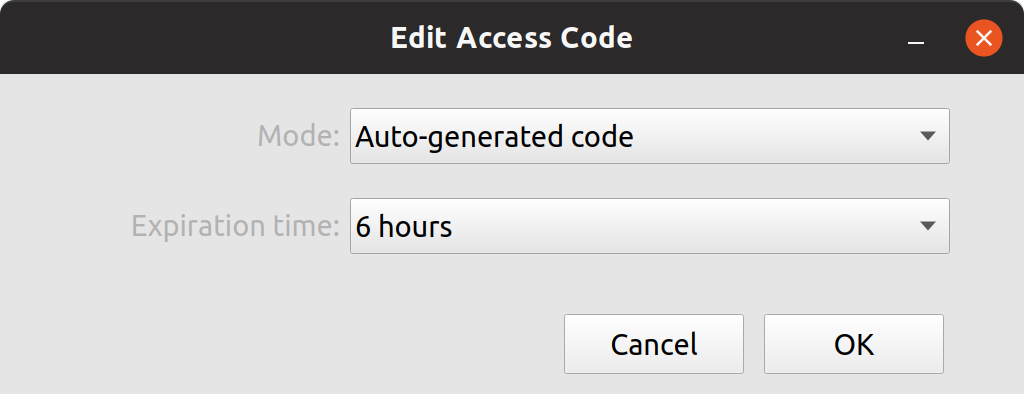Image resolution: width=1024 pixels, height=394 pixels.
Task: Open the Mode dropdown
Action: point(649,136)
